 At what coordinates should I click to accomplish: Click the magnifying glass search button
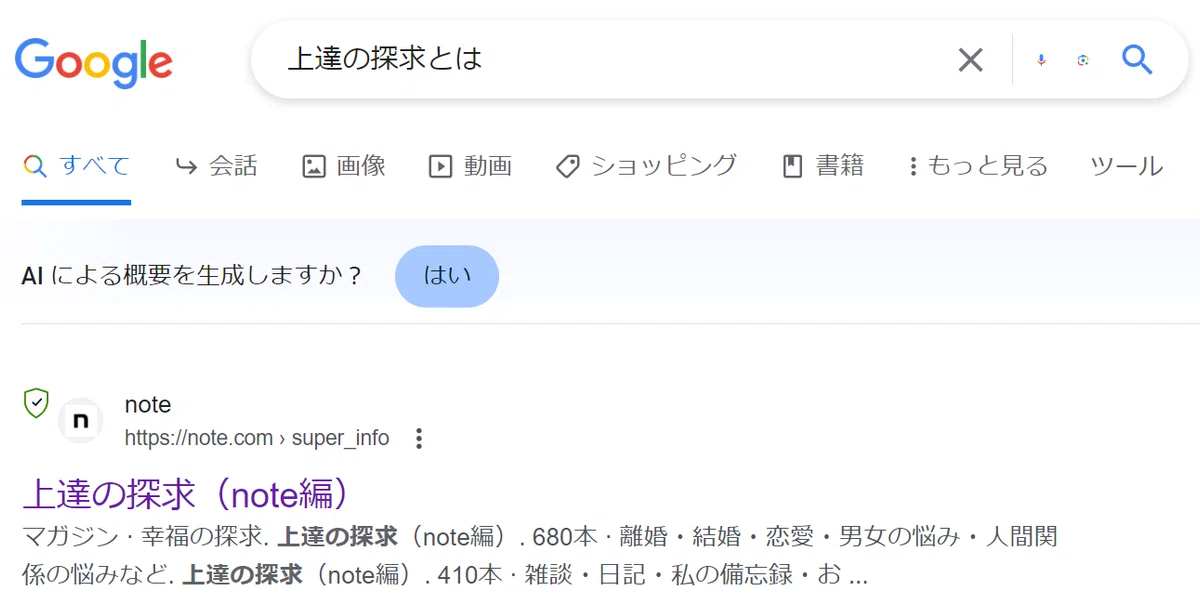pos(1137,60)
